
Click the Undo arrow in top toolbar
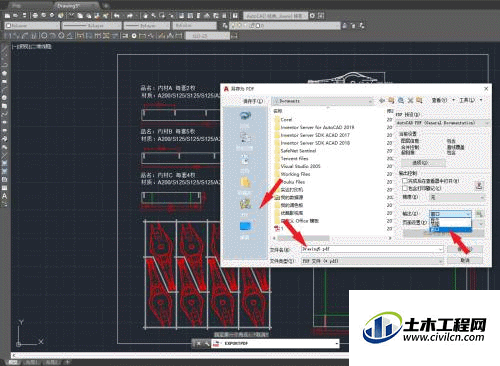click(x=117, y=15)
